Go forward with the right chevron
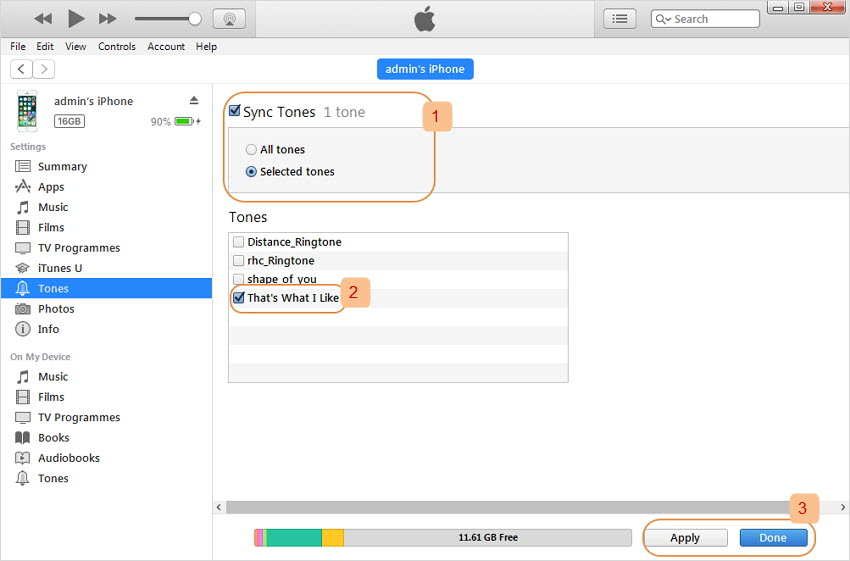The width and height of the screenshot is (850, 561). [x=44, y=69]
